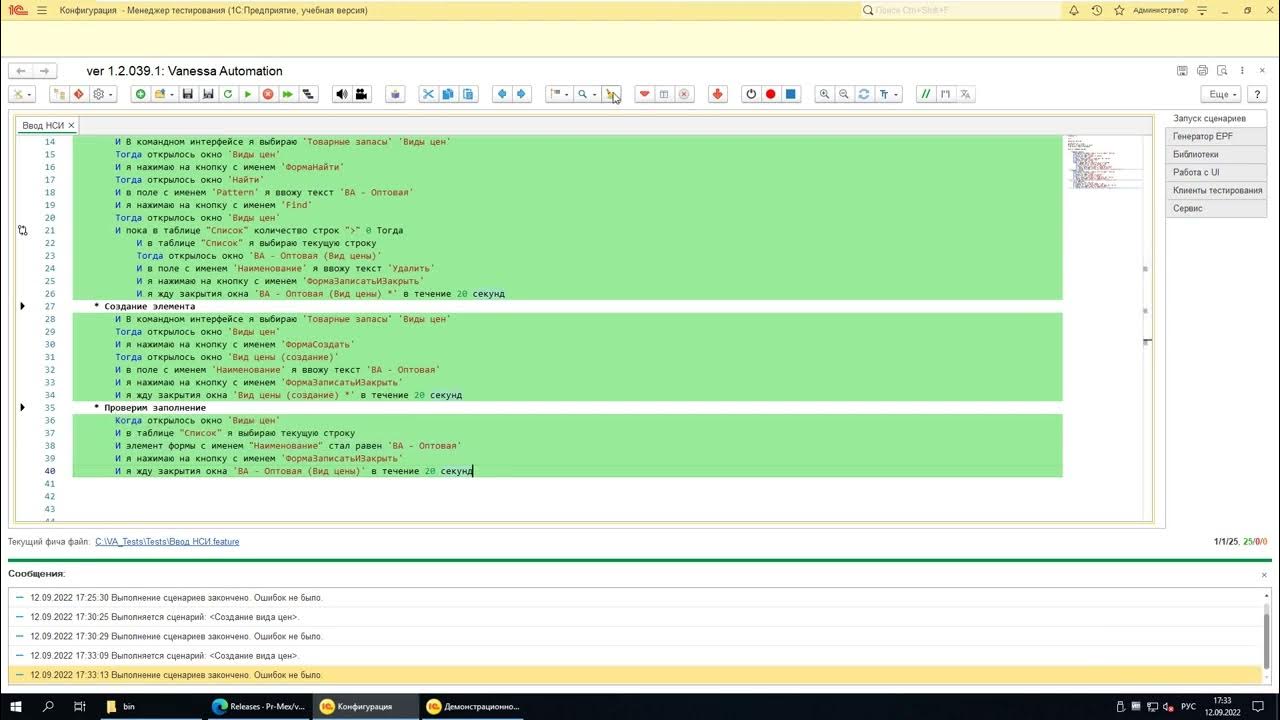Open the Клиенты тестирования tab
1280x720 pixels.
(x=1217, y=190)
